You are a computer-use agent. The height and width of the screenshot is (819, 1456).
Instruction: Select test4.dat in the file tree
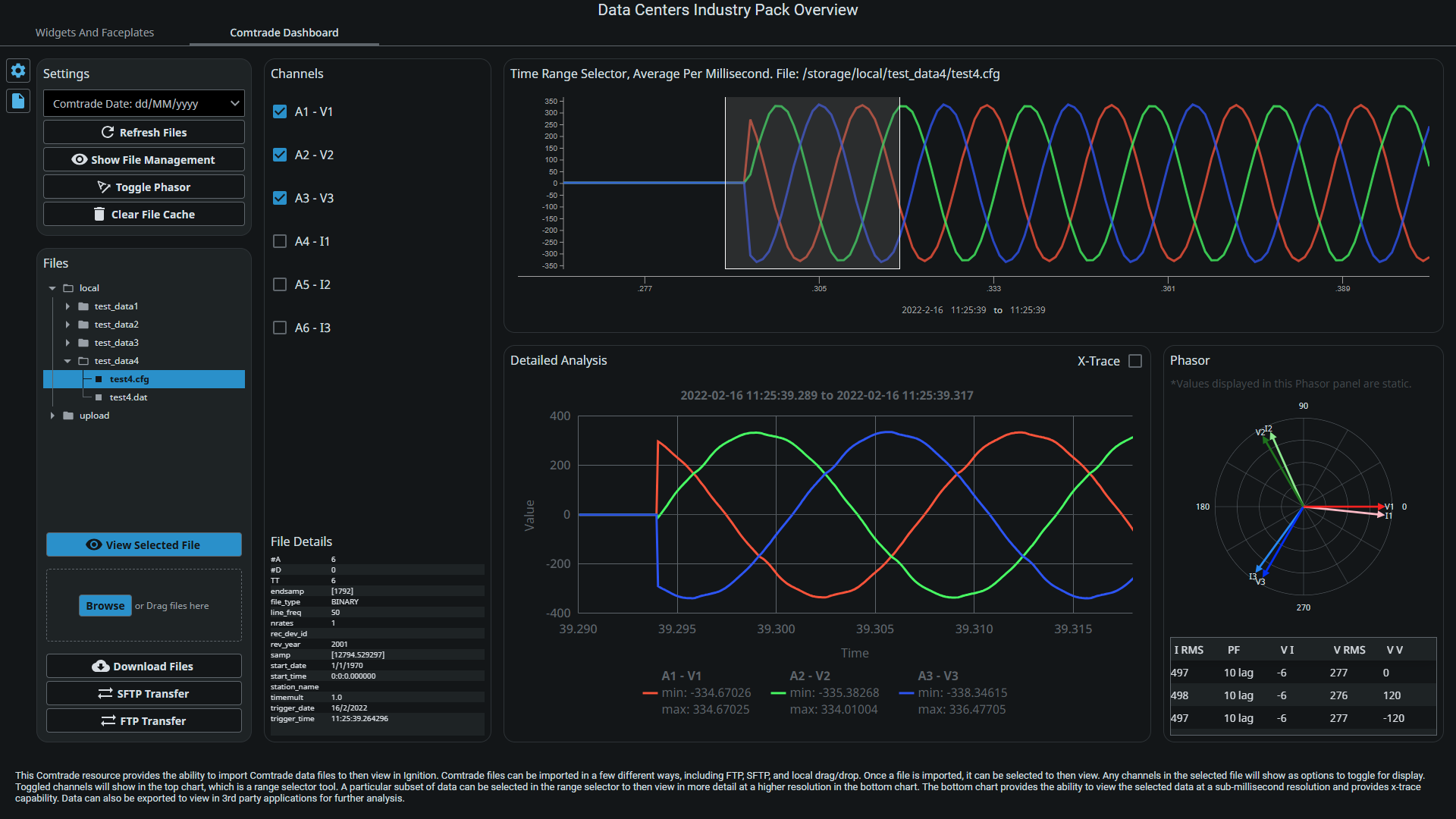coord(144,397)
